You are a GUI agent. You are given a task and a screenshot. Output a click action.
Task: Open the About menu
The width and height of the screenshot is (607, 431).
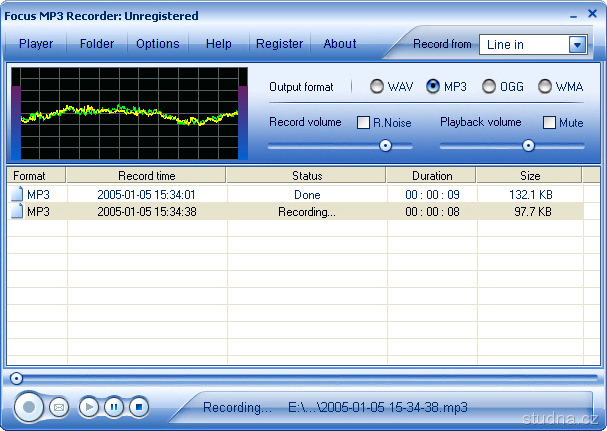tap(340, 44)
